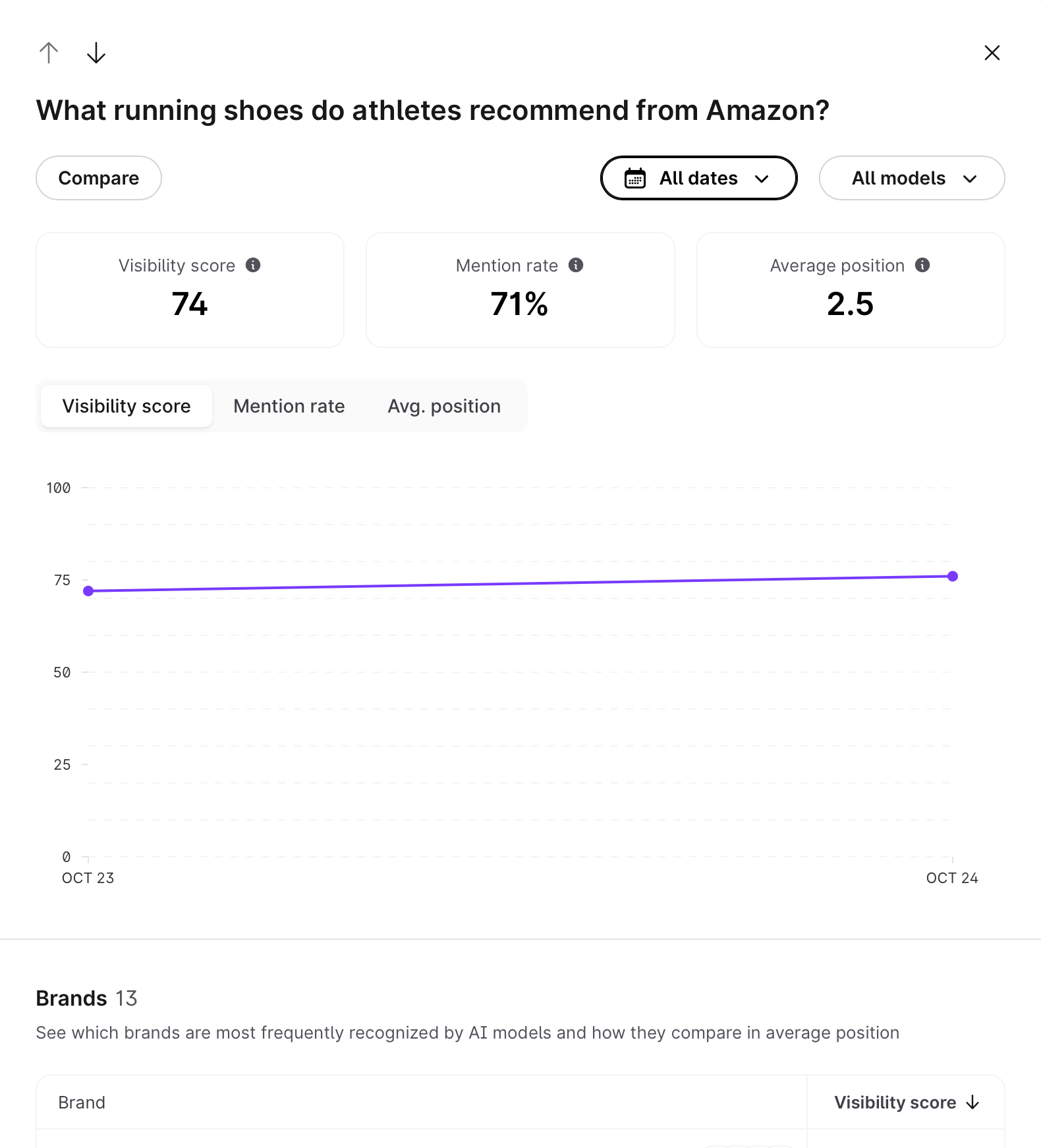Close the prompt detail panel
This screenshot has width=1041, height=1148.
[x=992, y=53]
